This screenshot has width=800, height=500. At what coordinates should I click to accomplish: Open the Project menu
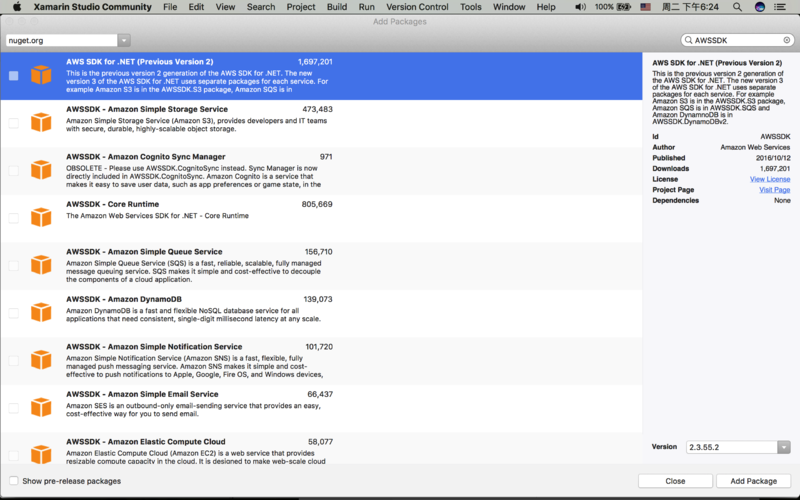click(301, 7)
